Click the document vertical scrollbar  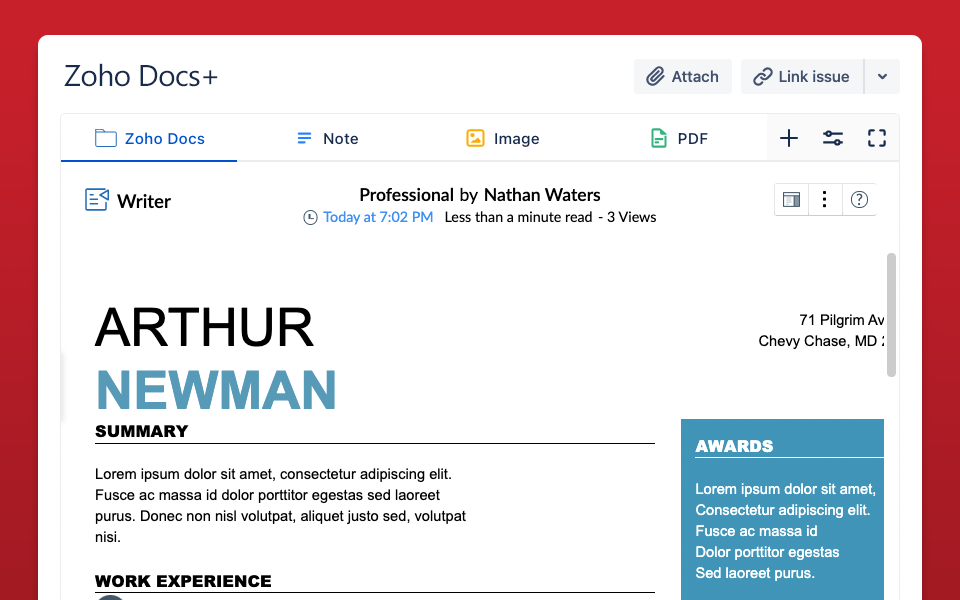tap(891, 315)
